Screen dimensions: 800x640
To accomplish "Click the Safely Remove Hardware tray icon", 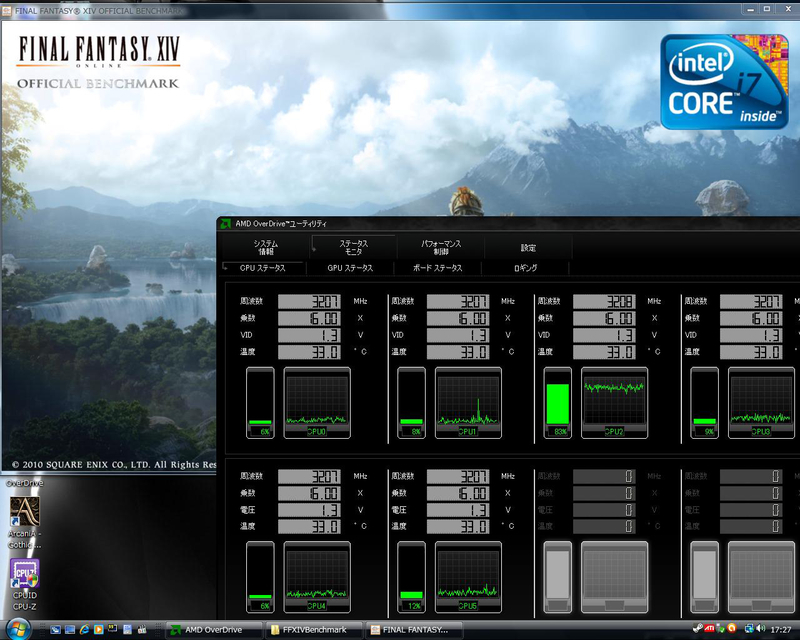I will [721, 629].
